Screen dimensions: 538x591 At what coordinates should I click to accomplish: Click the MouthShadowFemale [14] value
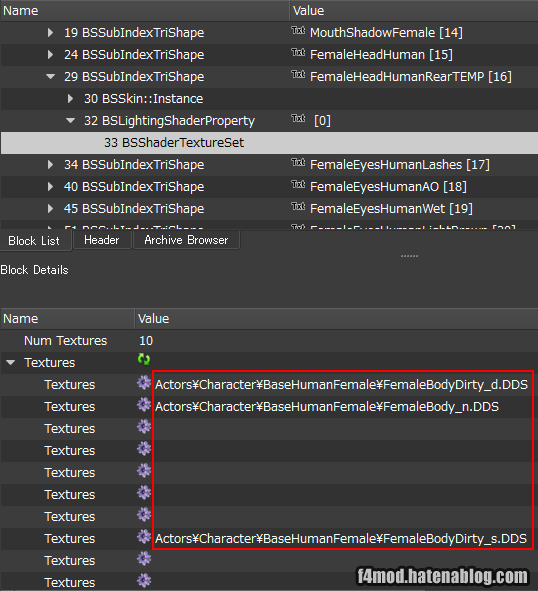tap(386, 33)
